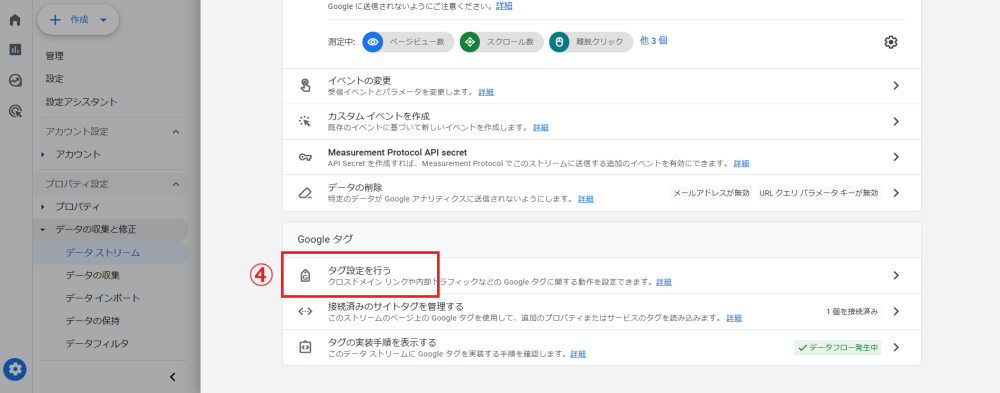Image resolution: width=1000 pixels, height=393 pixels.
Task: Click the 測定中: label
Action: tap(342, 42)
